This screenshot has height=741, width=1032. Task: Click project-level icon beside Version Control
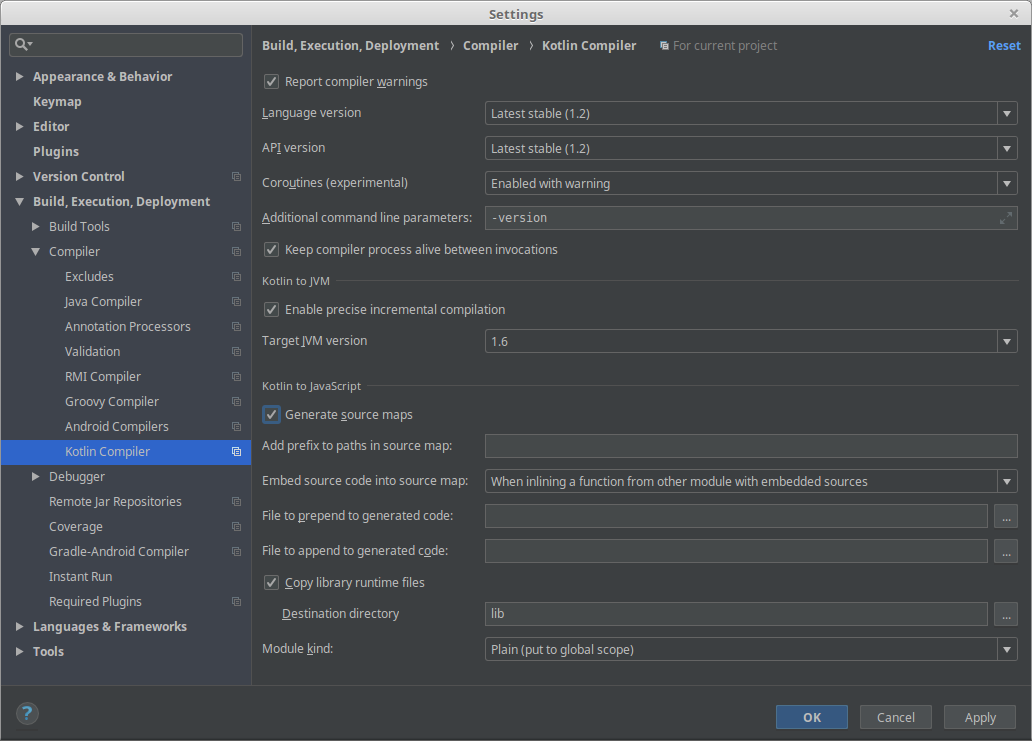click(x=236, y=176)
